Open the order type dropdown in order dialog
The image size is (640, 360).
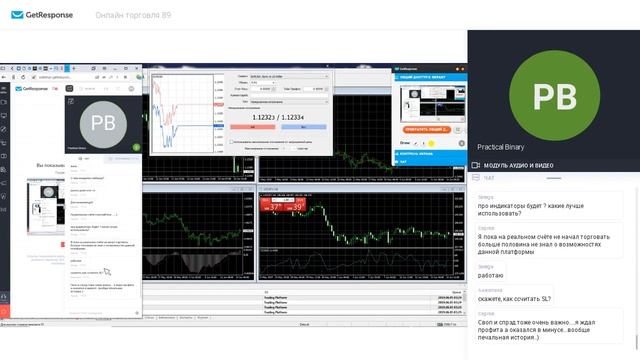[289, 102]
